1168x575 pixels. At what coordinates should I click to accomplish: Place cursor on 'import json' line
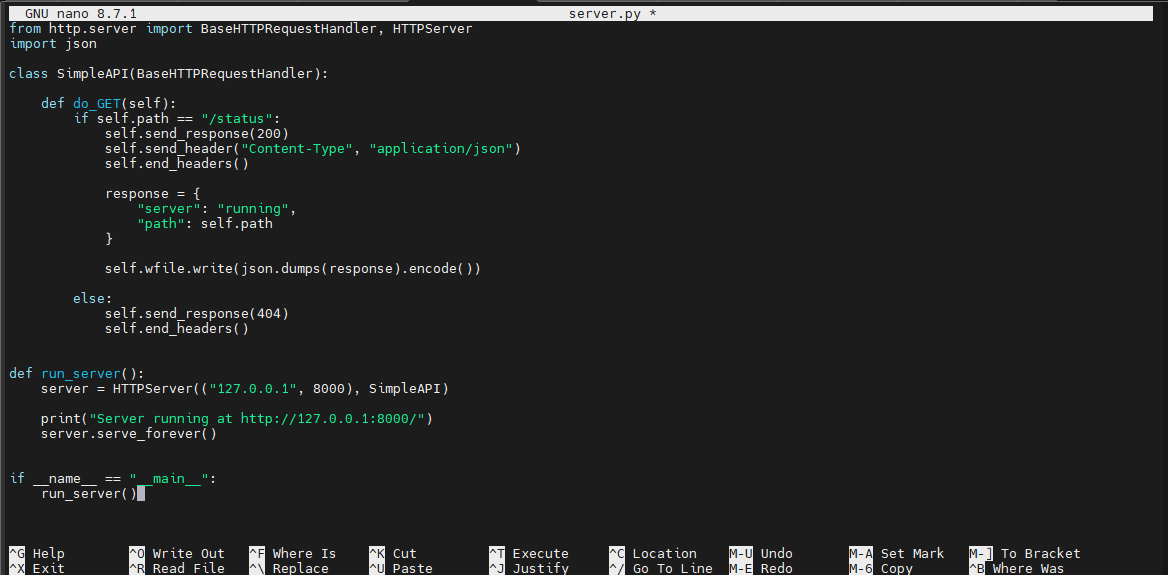[x=53, y=44]
